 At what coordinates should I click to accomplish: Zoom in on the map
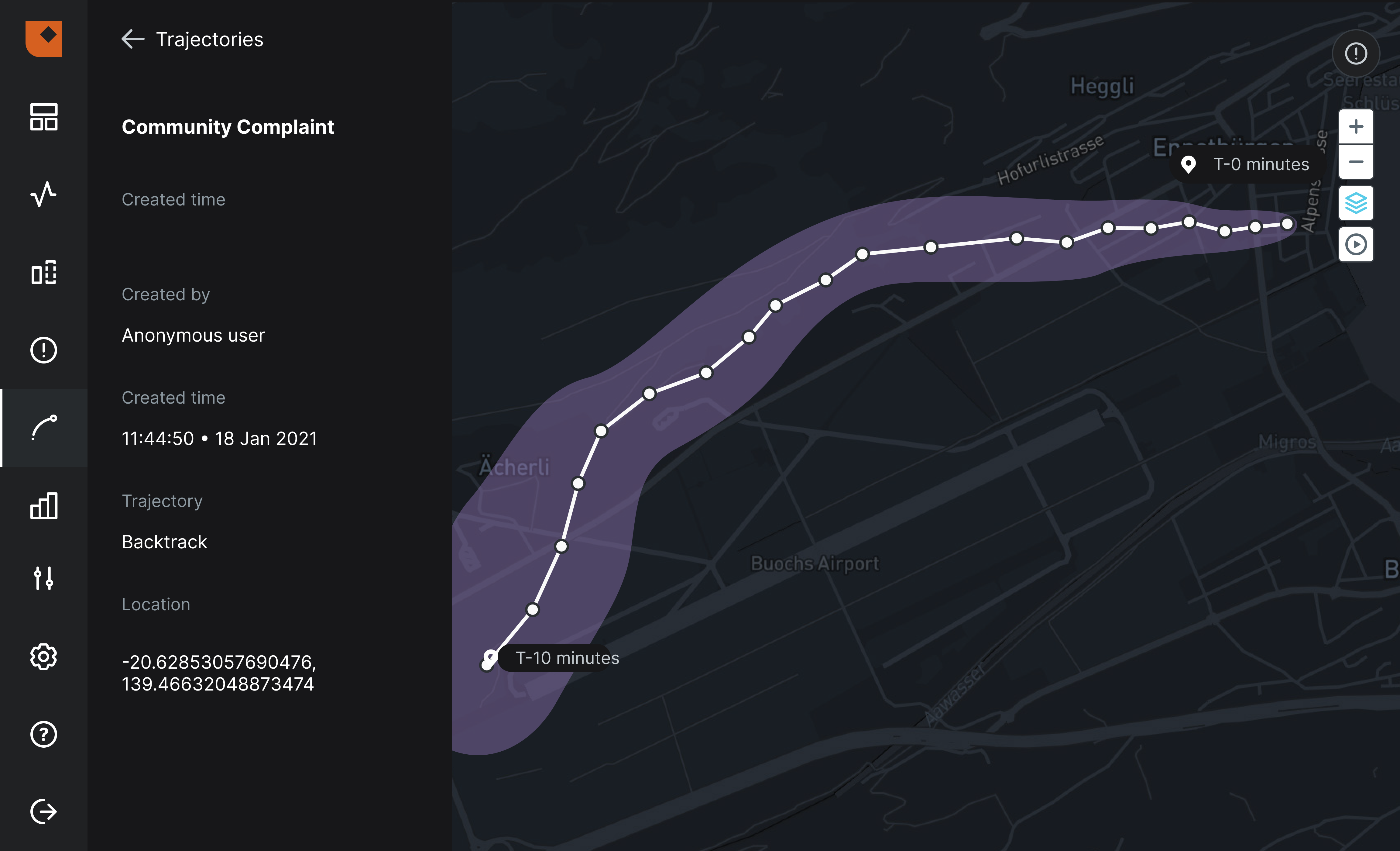pyautogui.click(x=1356, y=126)
